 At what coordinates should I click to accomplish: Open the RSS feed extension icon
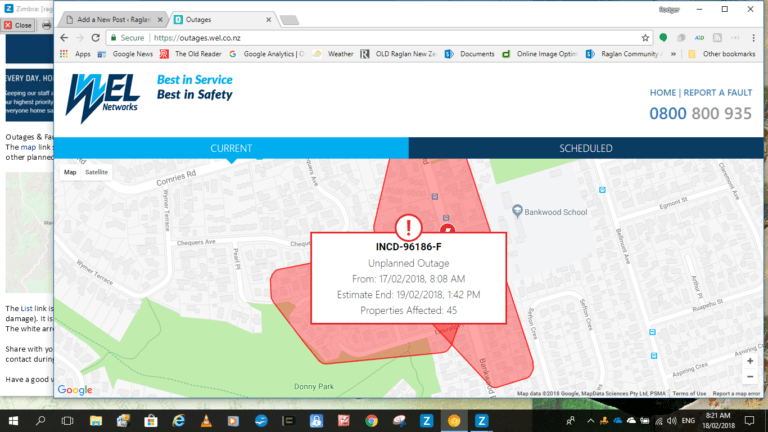click(x=717, y=38)
